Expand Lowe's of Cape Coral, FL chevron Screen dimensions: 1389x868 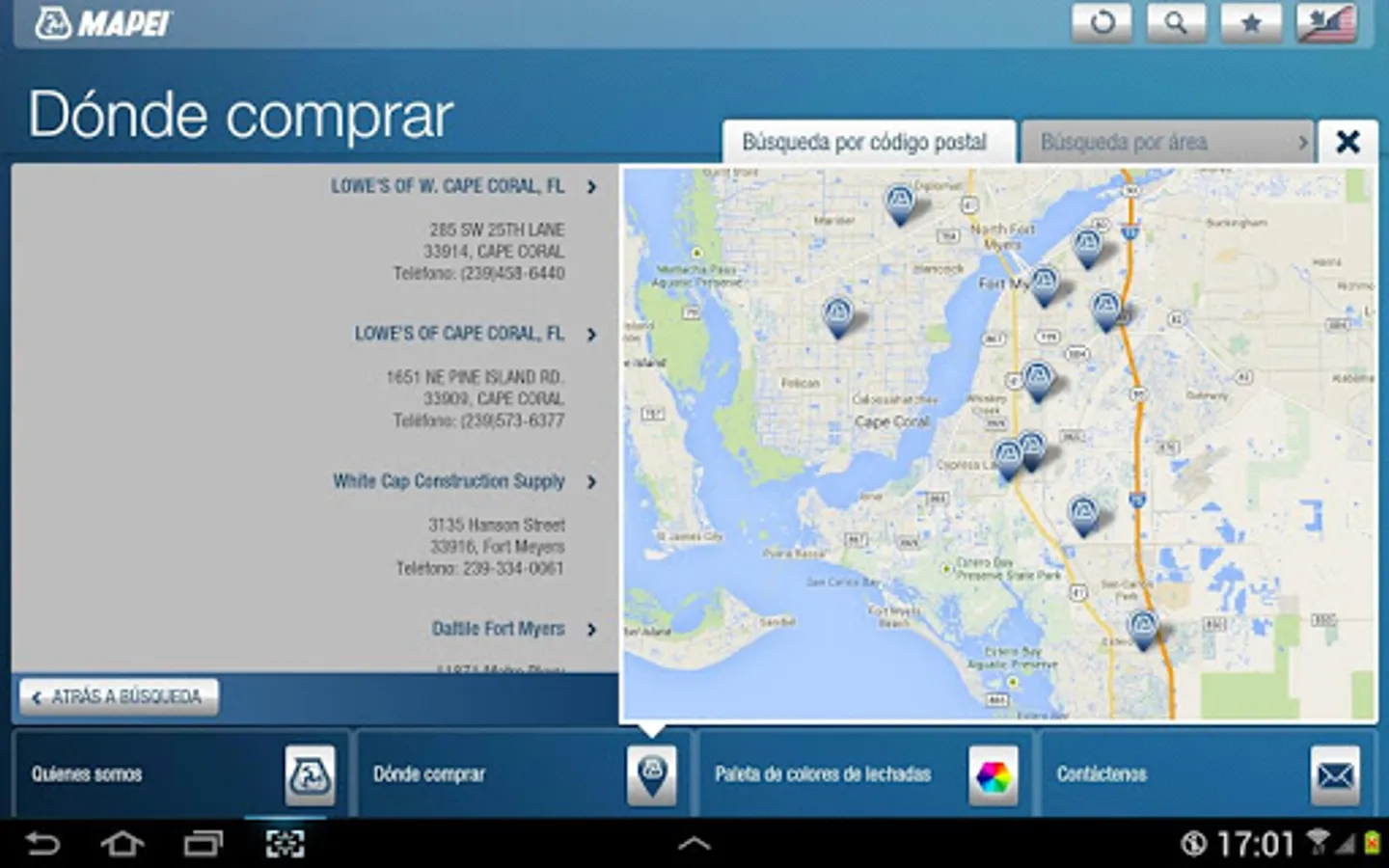(591, 335)
